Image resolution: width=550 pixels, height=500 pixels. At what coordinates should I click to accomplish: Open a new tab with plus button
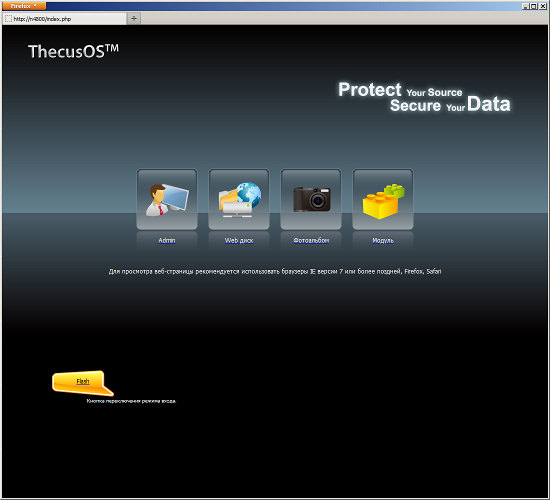click(134, 19)
